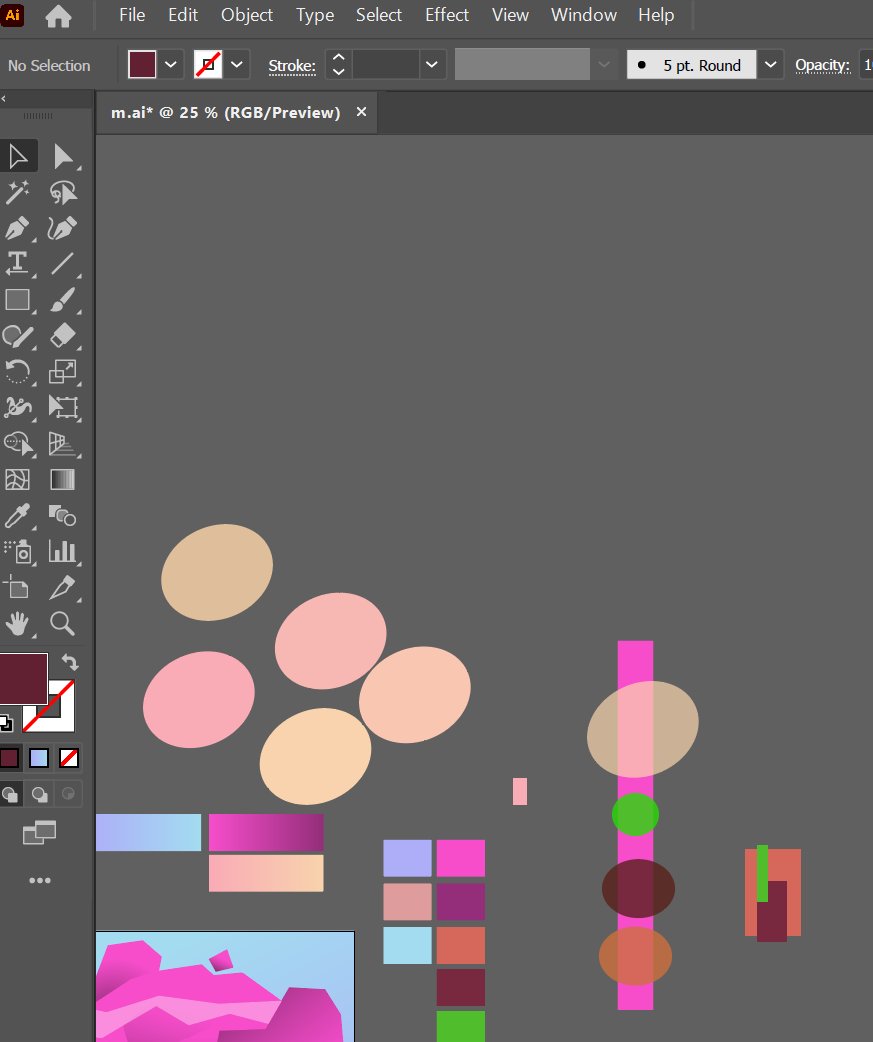873x1042 pixels.
Task: Choose the Column Graph tool
Action: tap(62, 552)
